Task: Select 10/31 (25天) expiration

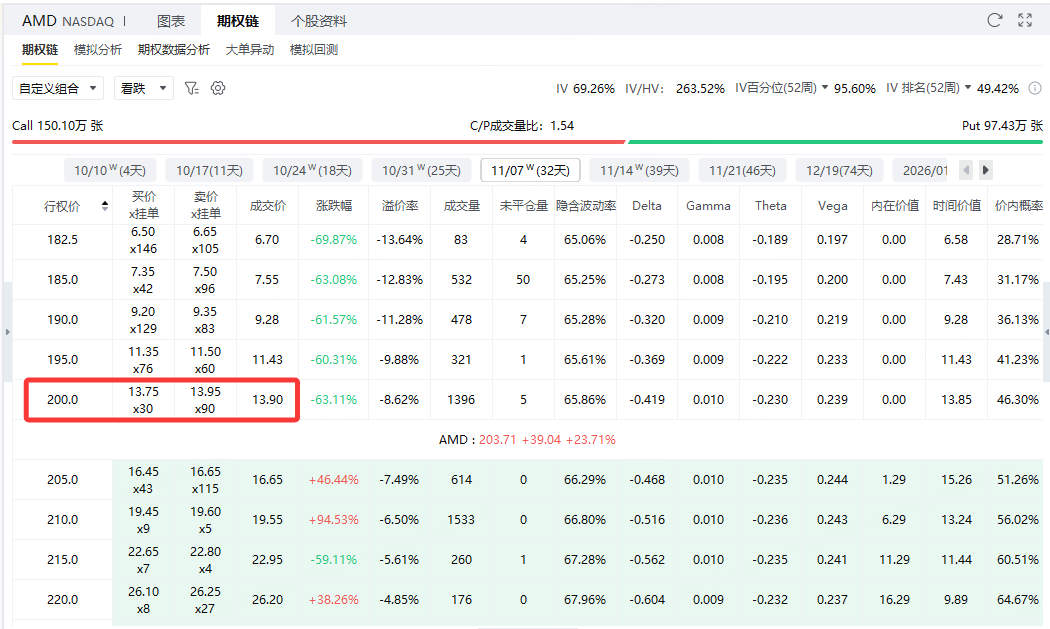Action: pos(421,170)
